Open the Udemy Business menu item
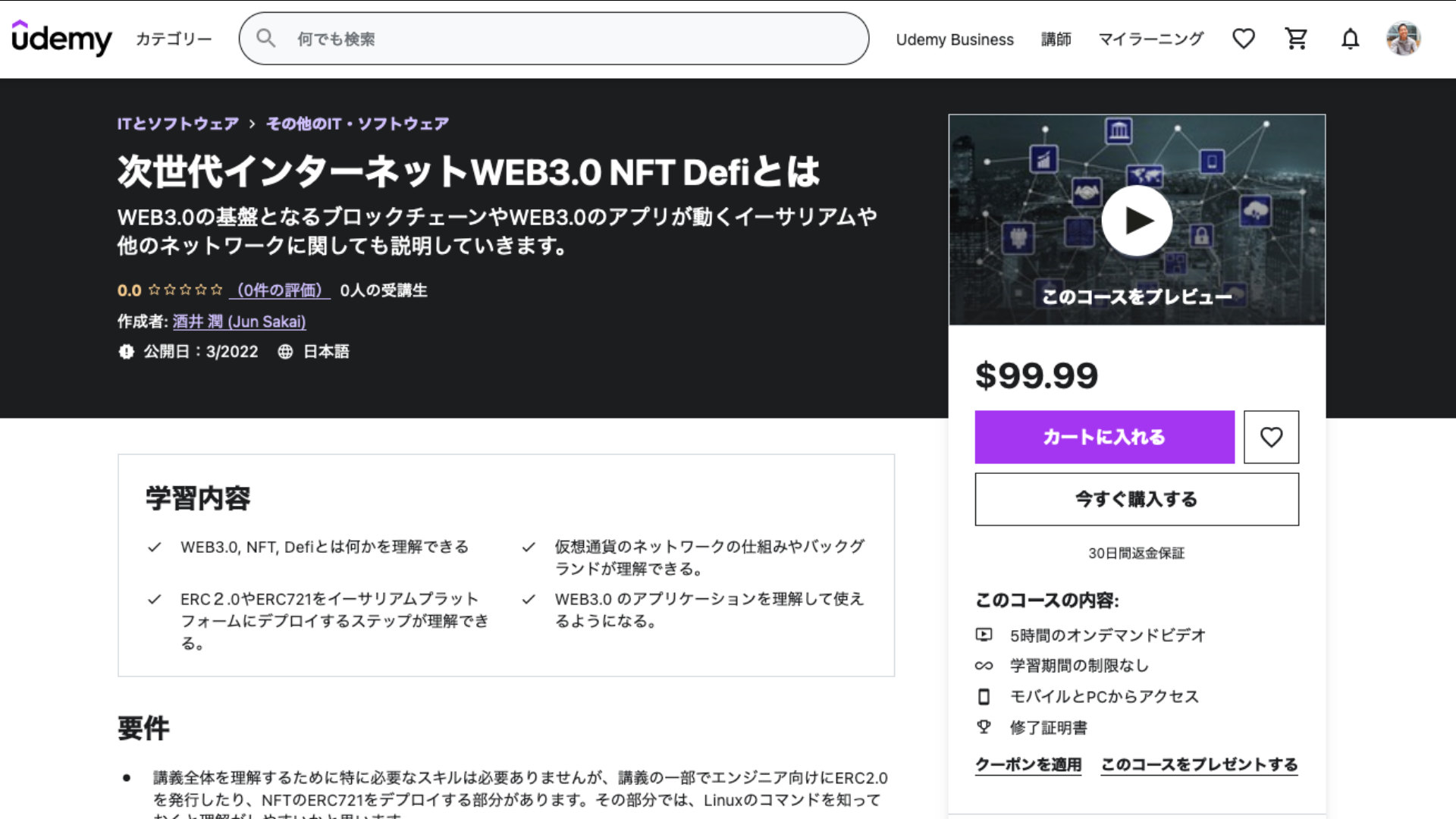The width and height of the screenshot is (1456, 819). point(954,39)
